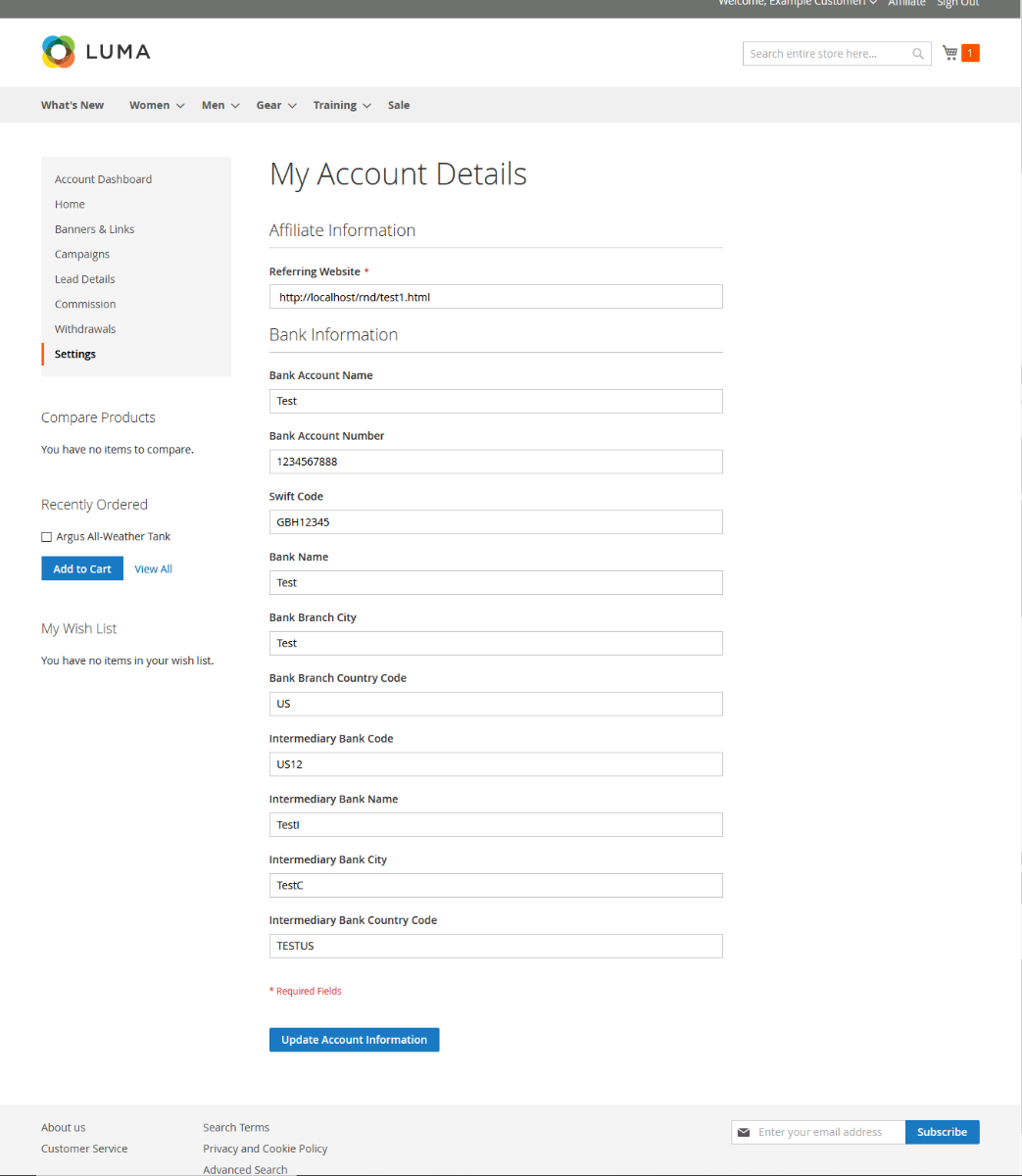Click the My Account Details heading
The width and height of the screenshot is (1022, 1176).
tap(398, 174)
